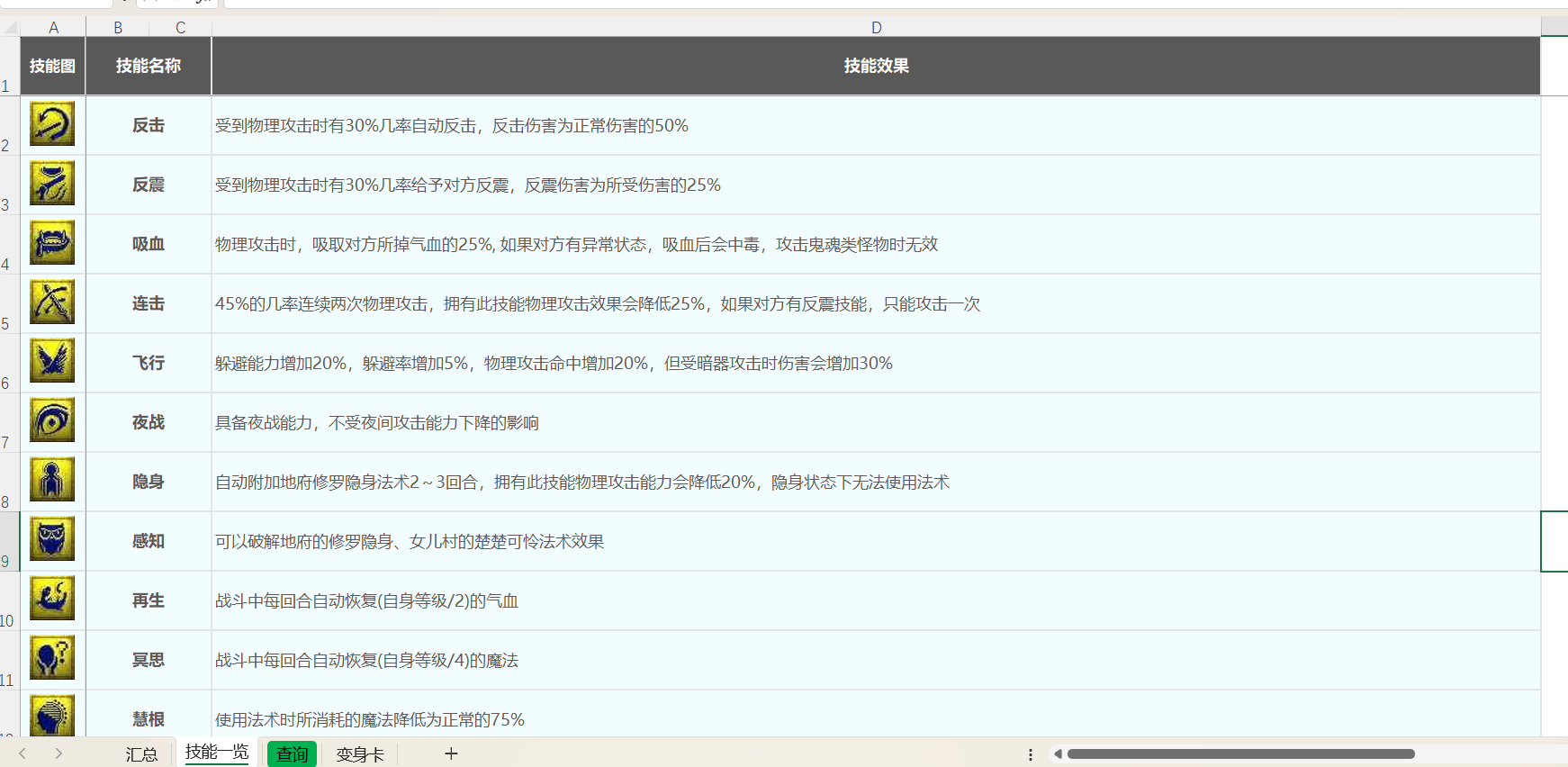This screenshot has width=1568, height=767.
Task: Switch to the 汇总 sheet tab
Action: (x=141, y=754)
